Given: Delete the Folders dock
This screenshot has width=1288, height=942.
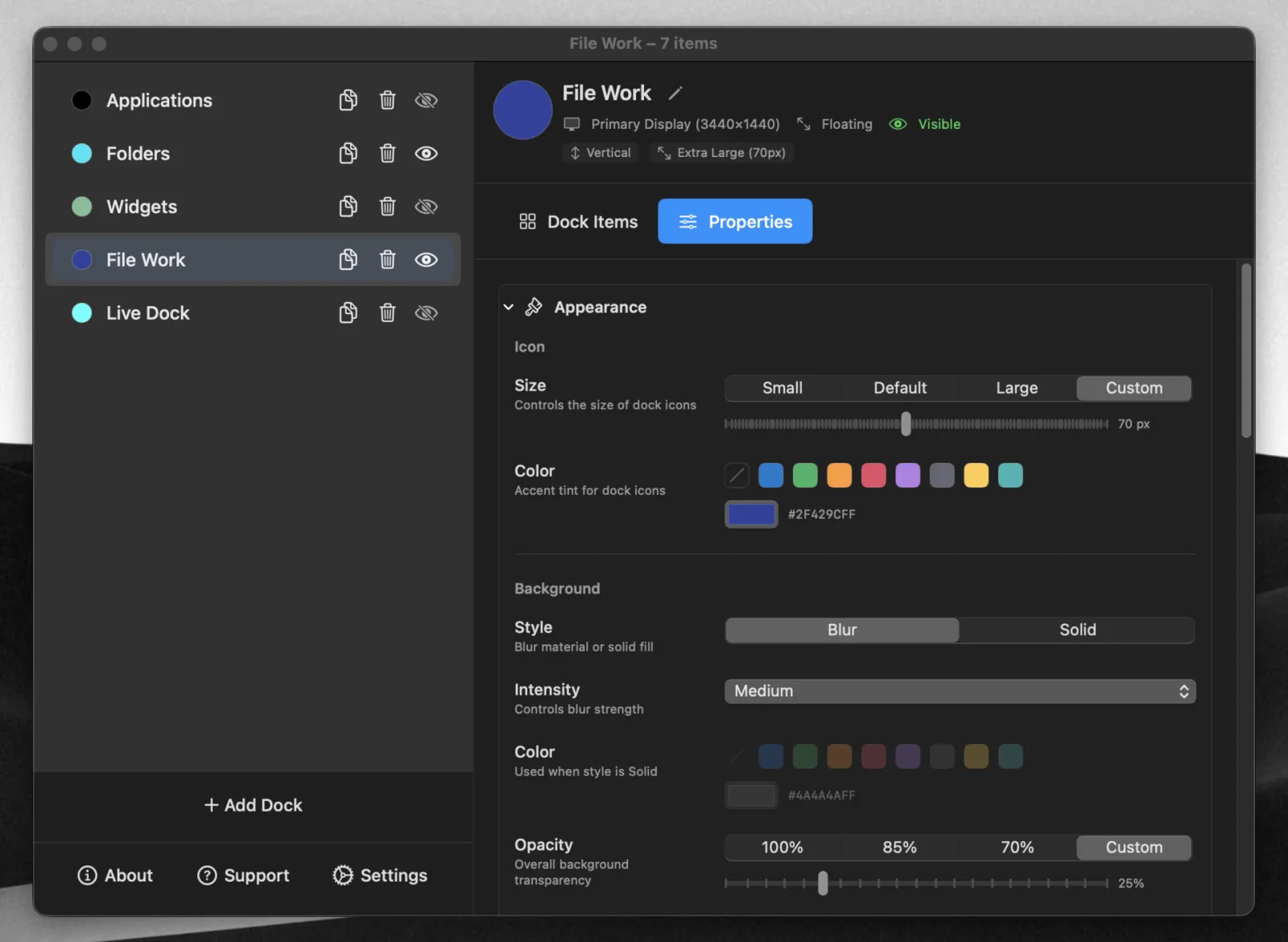Looking at the screenshot, I should (387, 153).
